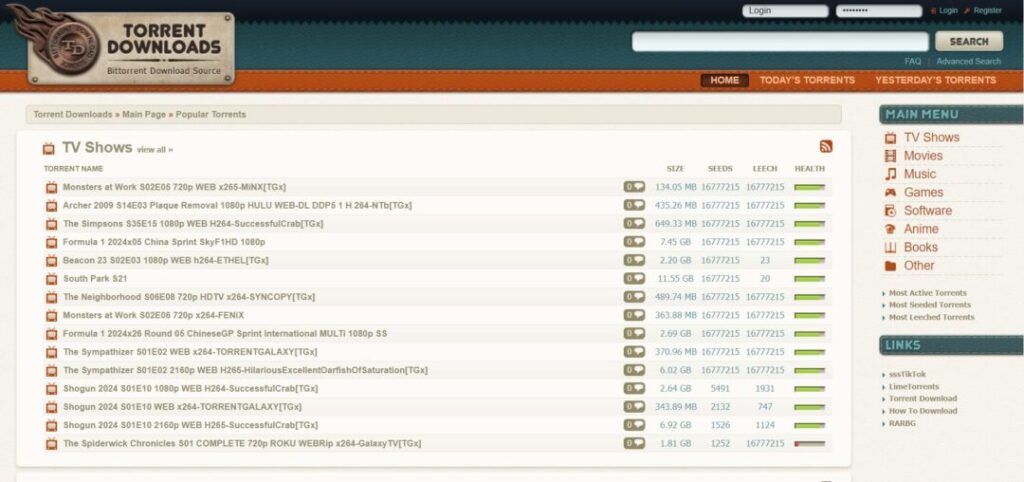Select Anime in Main Menu
Viewport: 1024px width, 482px height.
[x=921, y=229]
